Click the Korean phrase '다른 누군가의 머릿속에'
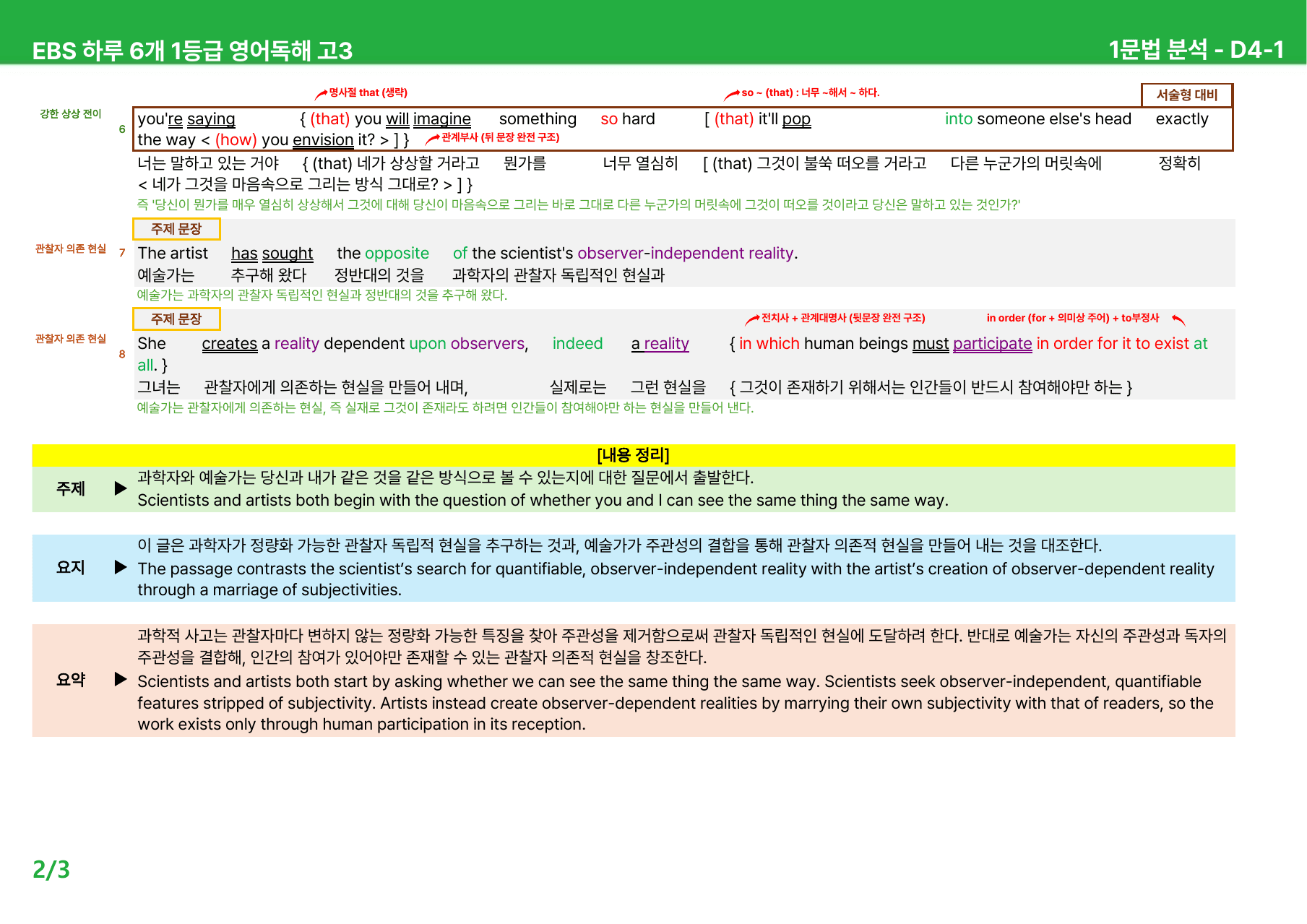 pos(1026,163)
